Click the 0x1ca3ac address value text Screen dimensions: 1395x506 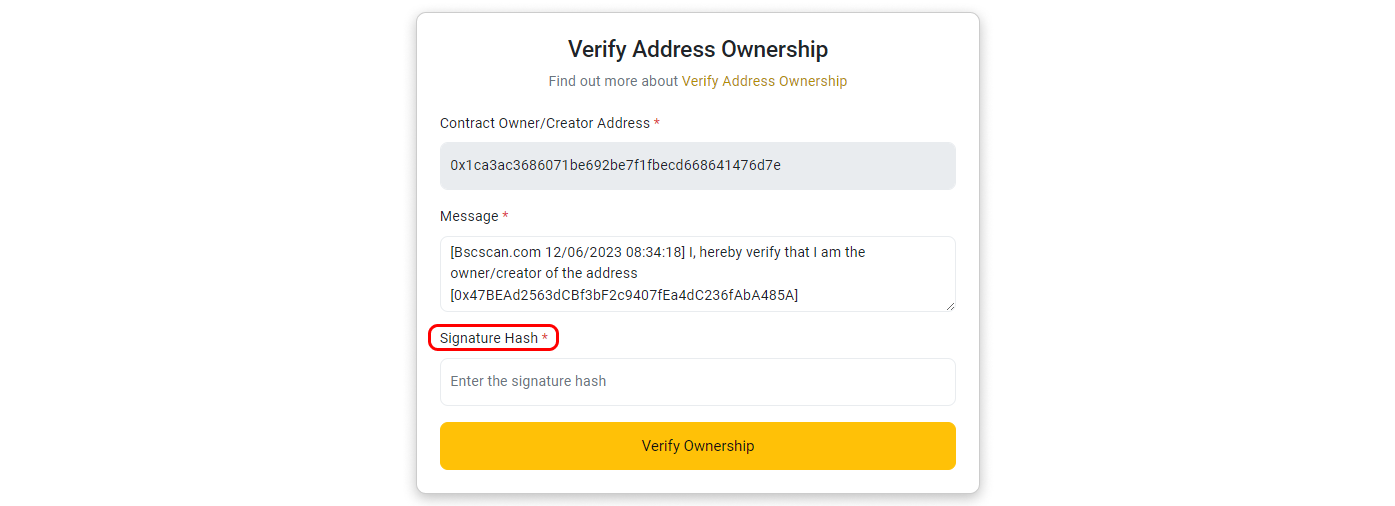click(615, 165)
